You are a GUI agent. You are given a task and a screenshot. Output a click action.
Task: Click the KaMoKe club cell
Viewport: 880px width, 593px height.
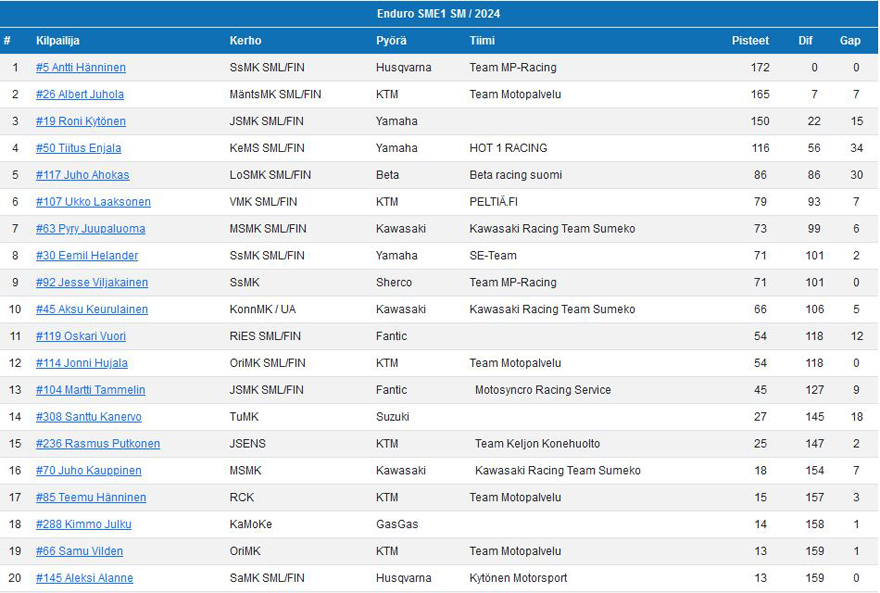(x=250, y=525)
